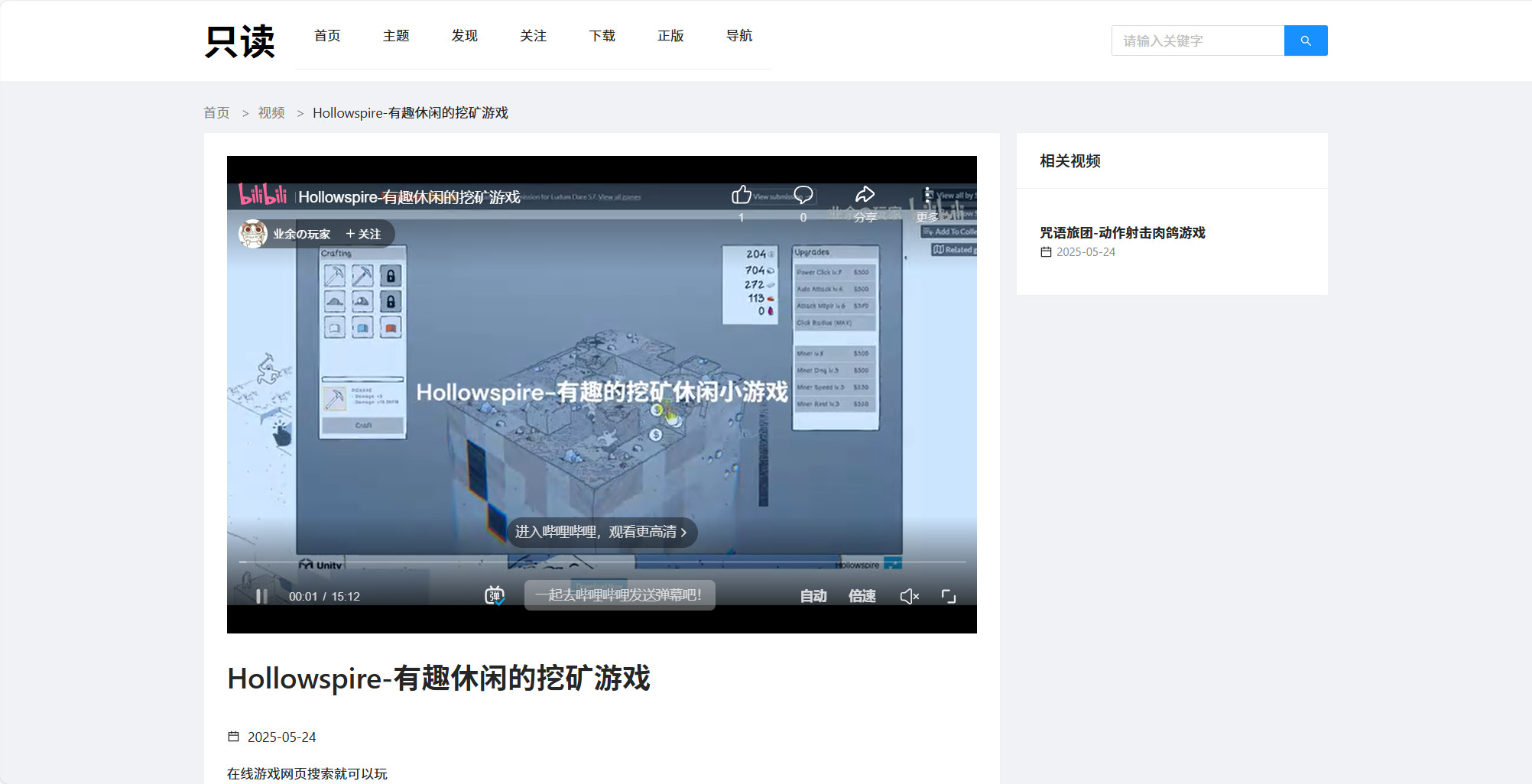Open the 关注 menu item

pos(533,36)
